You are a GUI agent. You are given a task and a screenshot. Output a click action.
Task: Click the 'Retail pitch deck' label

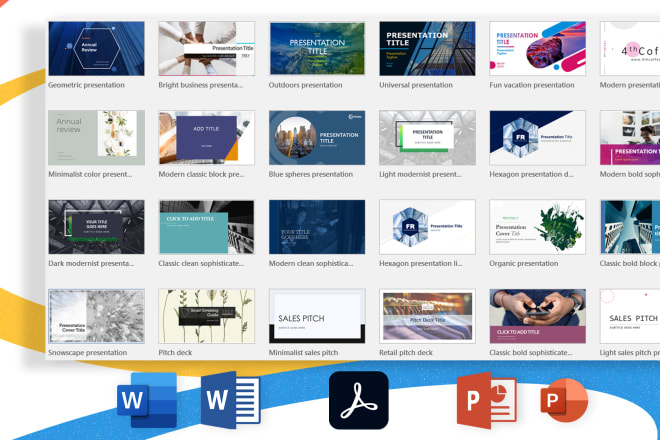tap(406, 353)
